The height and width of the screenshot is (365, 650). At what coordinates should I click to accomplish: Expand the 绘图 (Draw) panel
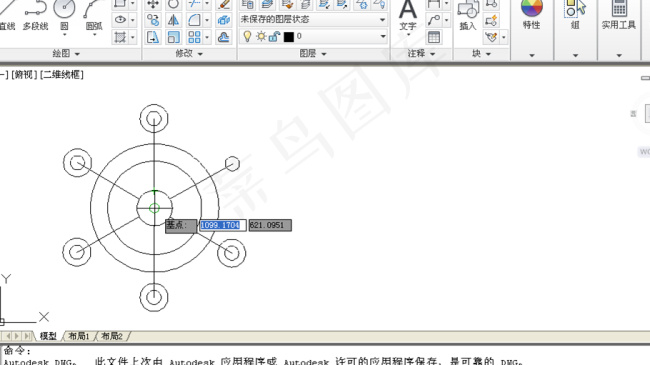[66, 54]
